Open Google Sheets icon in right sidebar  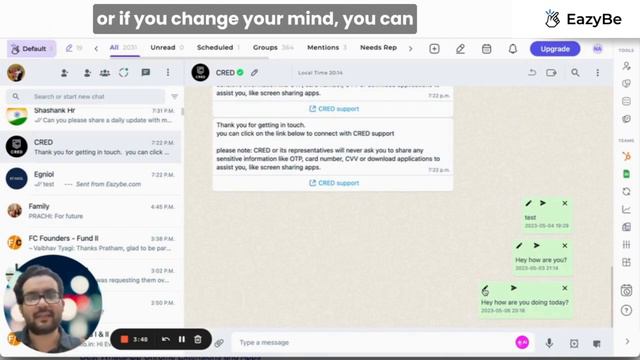pos(627,174)
